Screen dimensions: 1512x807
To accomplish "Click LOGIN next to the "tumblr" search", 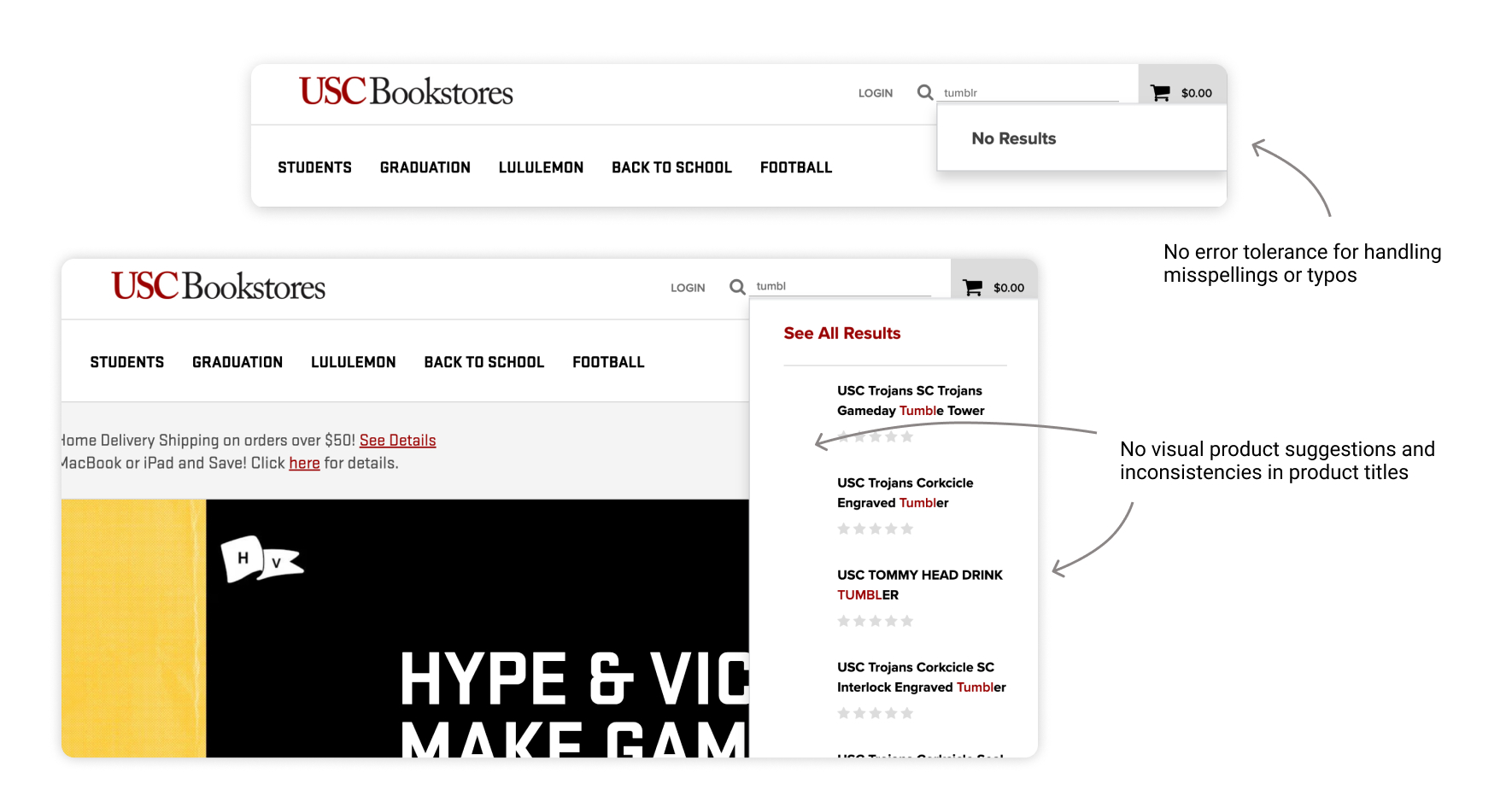I will coord(875,93).
